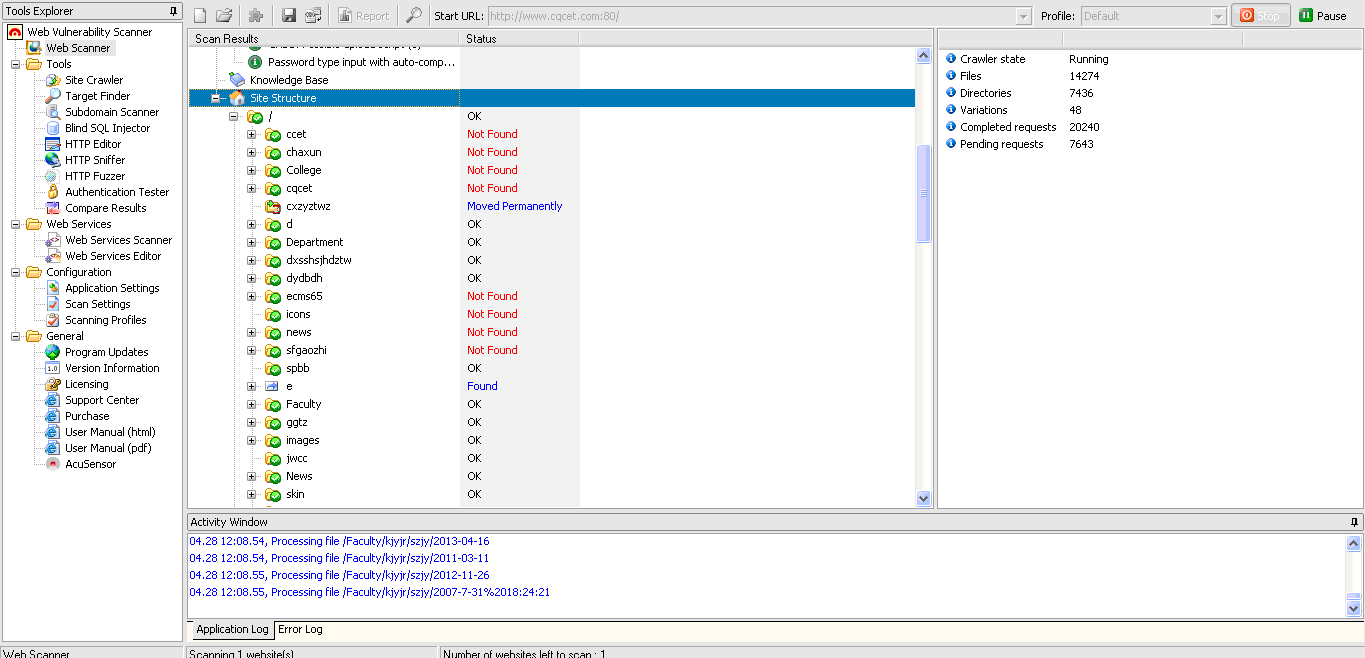1365x658 pixels.
Task: Open the Site Crawler tool
Action: [x=94, y=80]
